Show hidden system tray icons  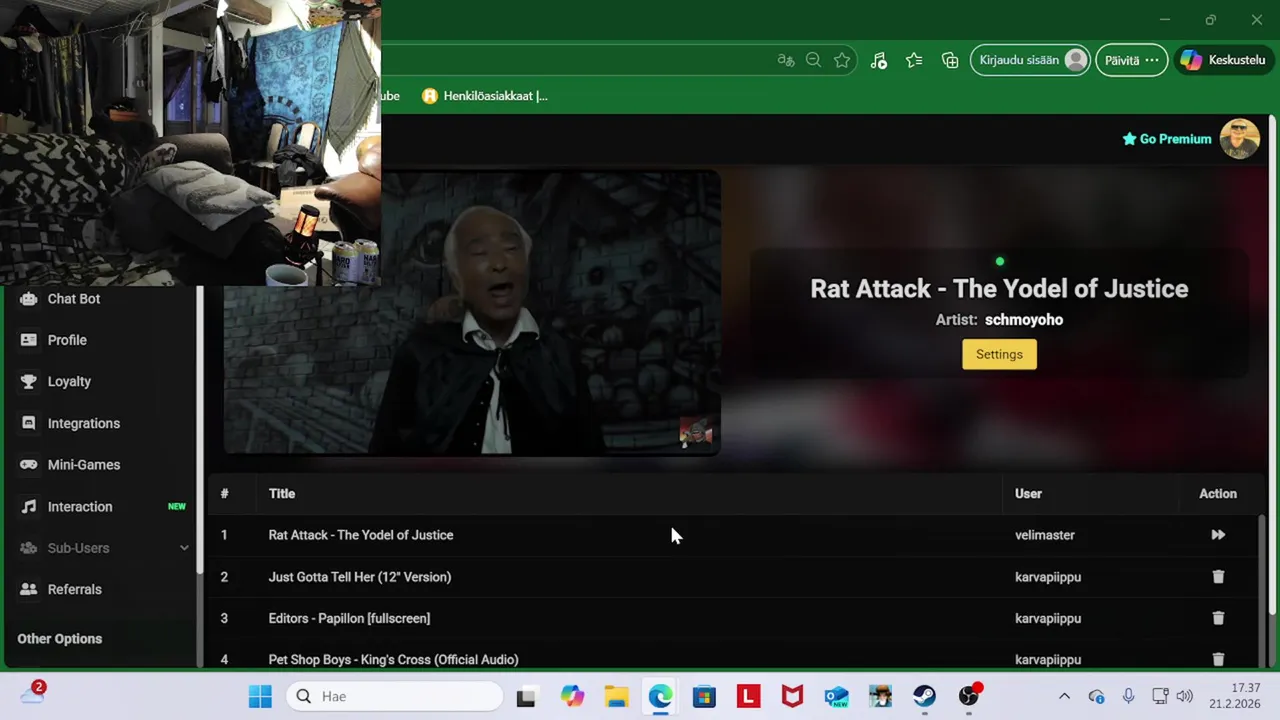pos(1064,696)
